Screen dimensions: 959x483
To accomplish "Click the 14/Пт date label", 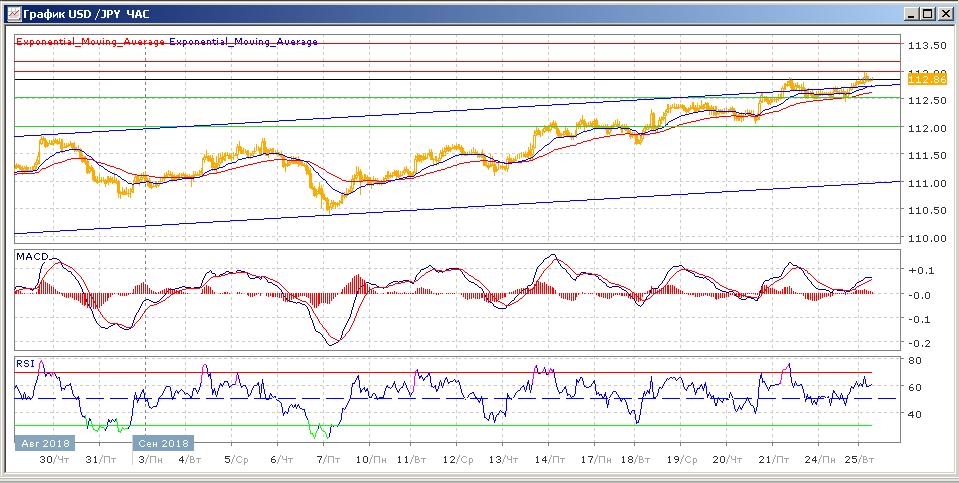I will coord(549,459).
